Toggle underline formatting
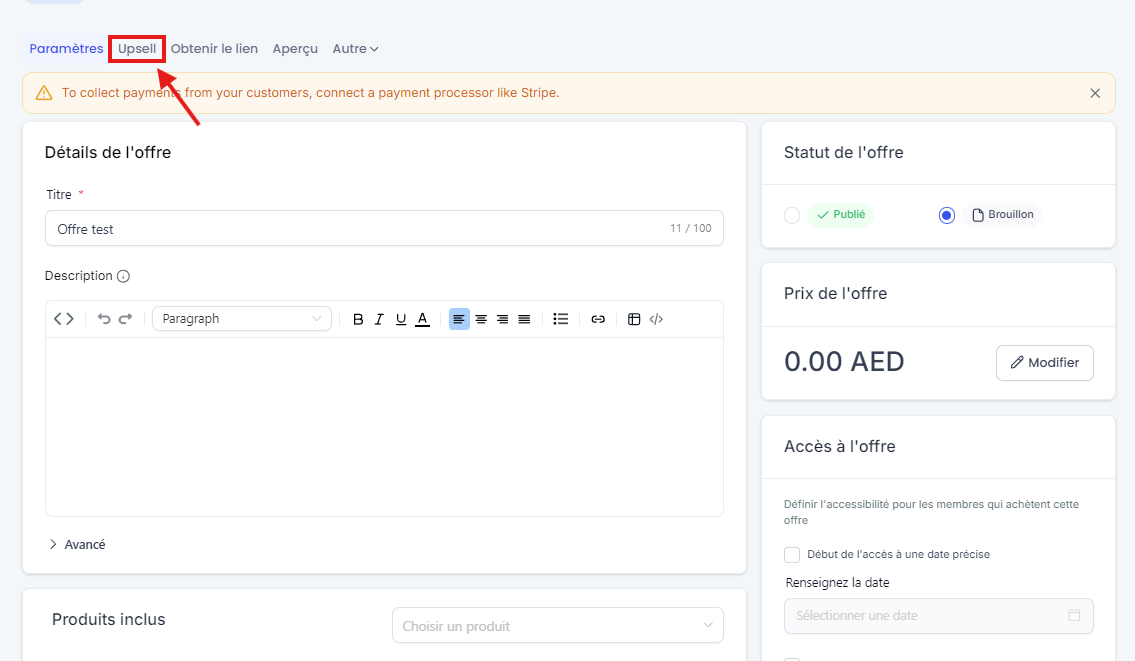The height and width of the screenshot is (661, 1135). point(401,319)
